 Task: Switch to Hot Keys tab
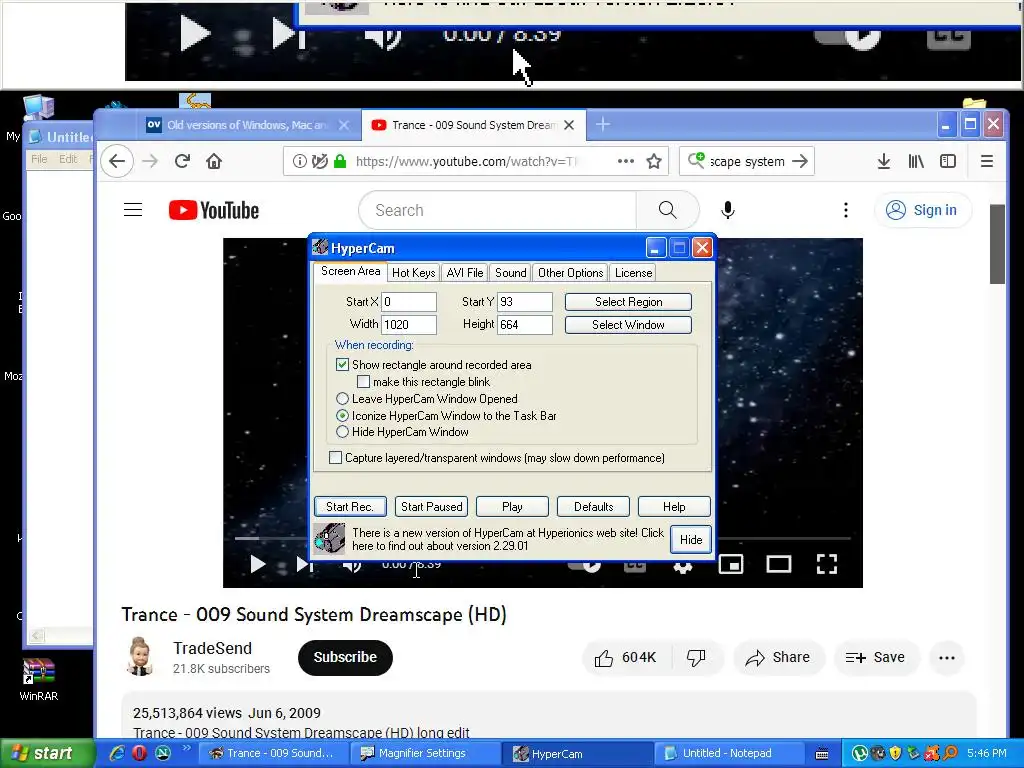[413, 273]
